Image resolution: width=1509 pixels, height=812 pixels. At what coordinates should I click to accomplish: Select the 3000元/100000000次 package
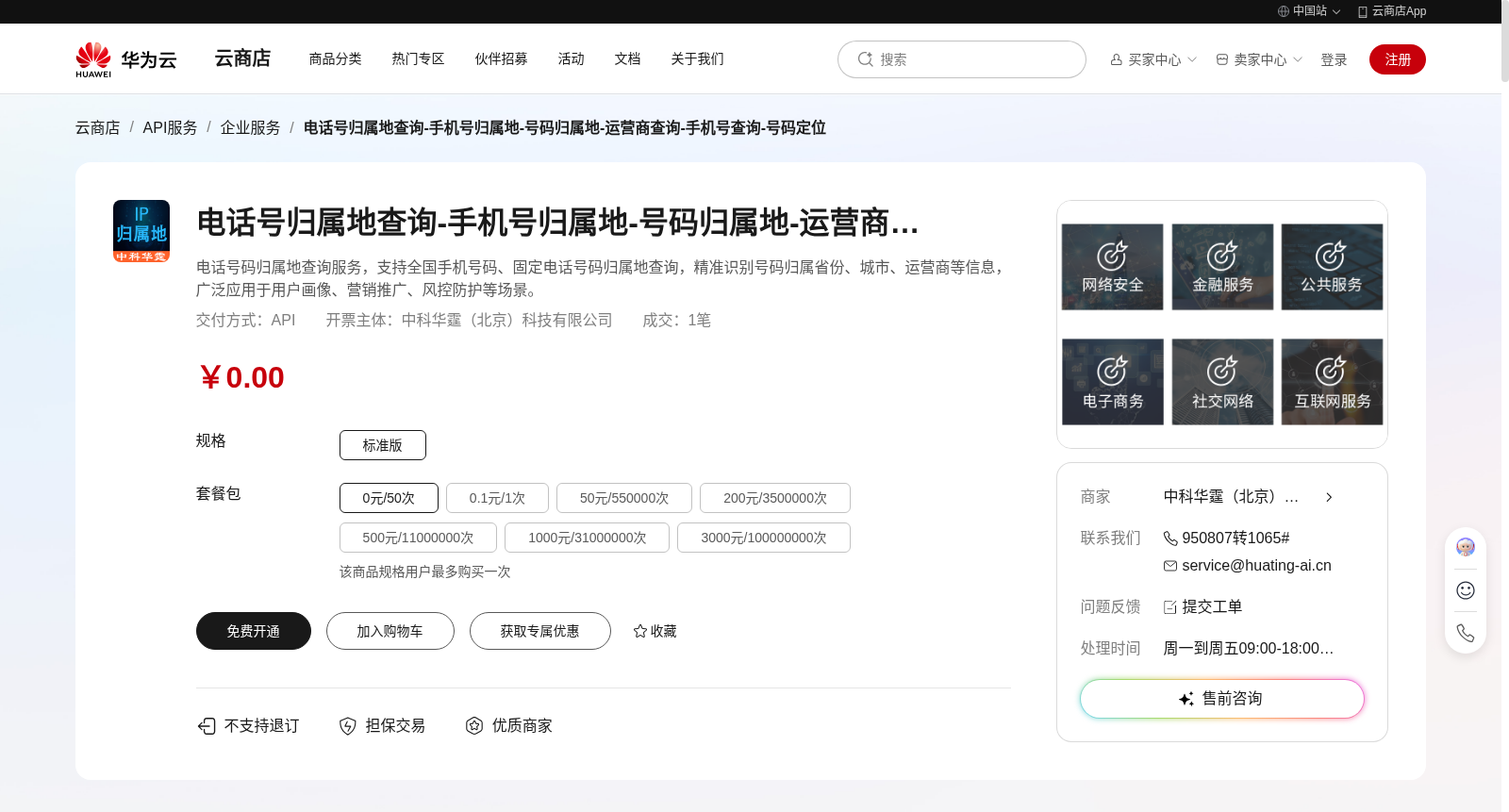point(764,538)
